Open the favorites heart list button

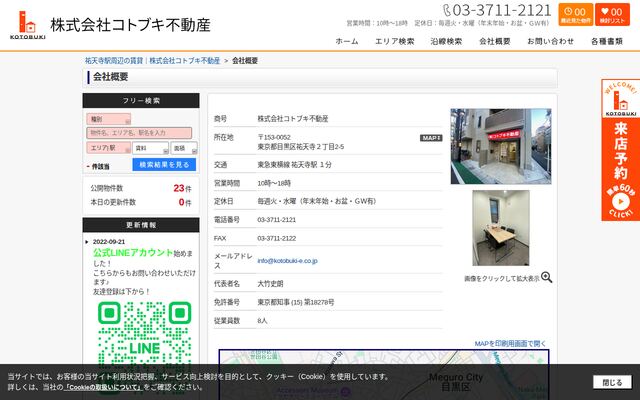click(x=612, y=15)
